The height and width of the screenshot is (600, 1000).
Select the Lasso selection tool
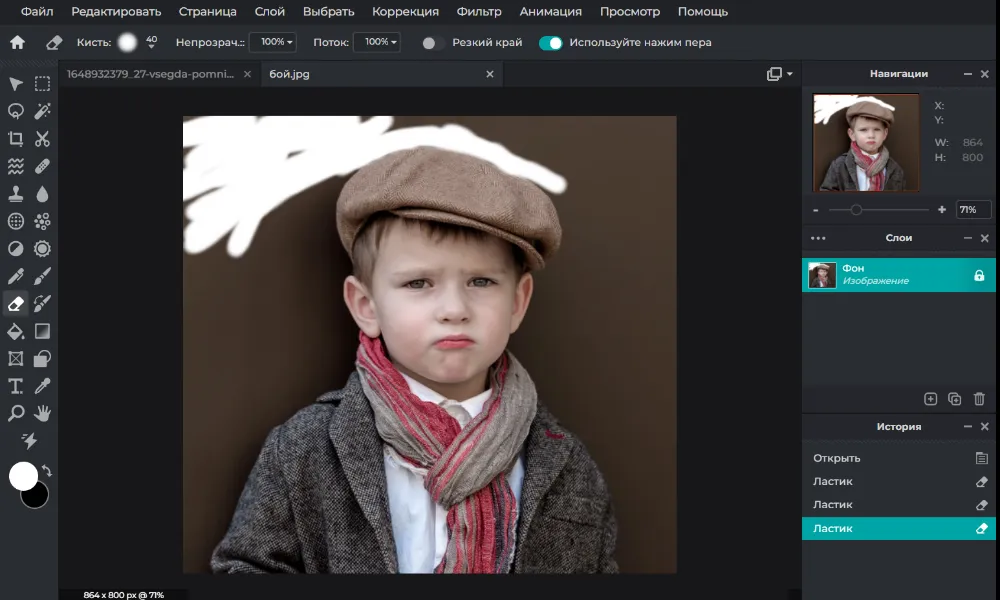click(x=16, y=111)
